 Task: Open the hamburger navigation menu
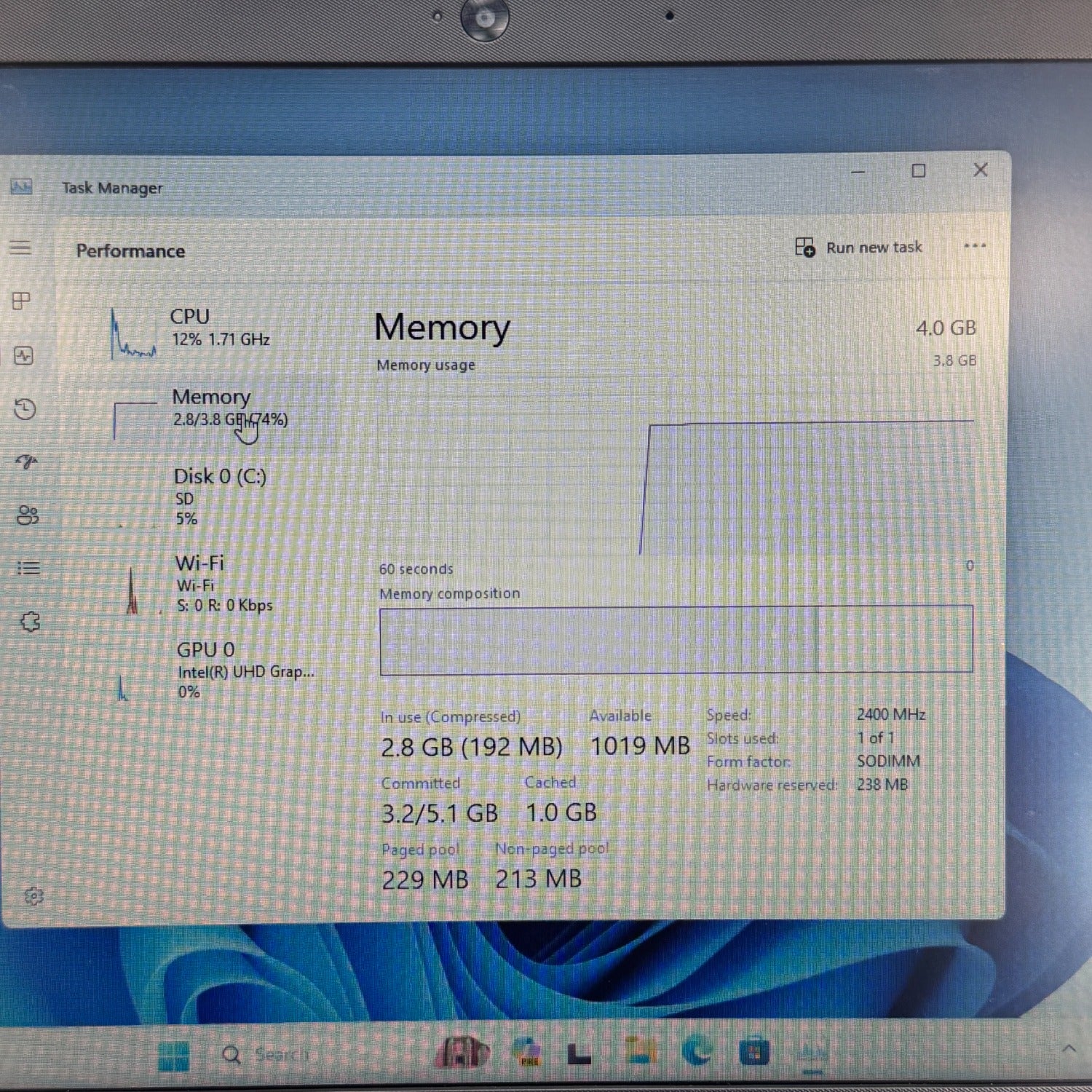[21, 248]
